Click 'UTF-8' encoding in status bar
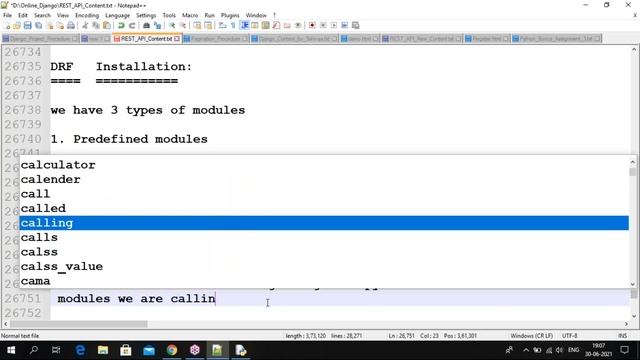Image resolution: width=640 pixels, height=360 pixels. click(569, 336)
